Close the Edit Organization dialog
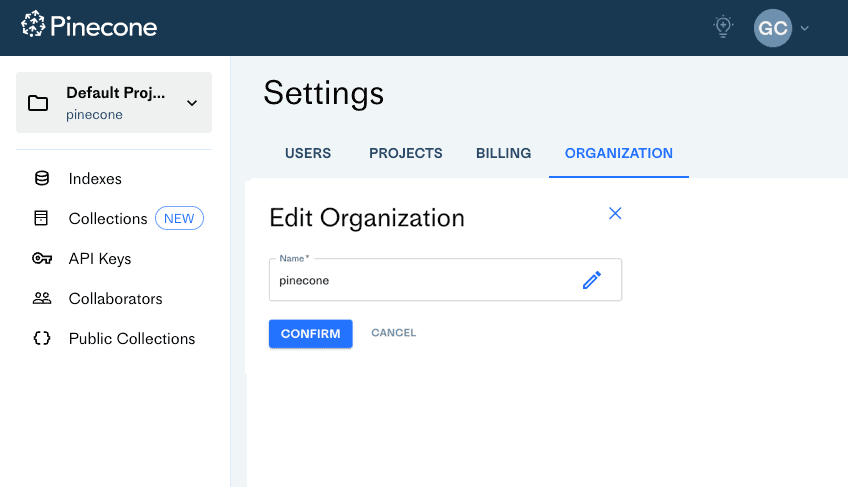This screenshot has width=848, height=487. pyautogui.click(x=615, y=213)
